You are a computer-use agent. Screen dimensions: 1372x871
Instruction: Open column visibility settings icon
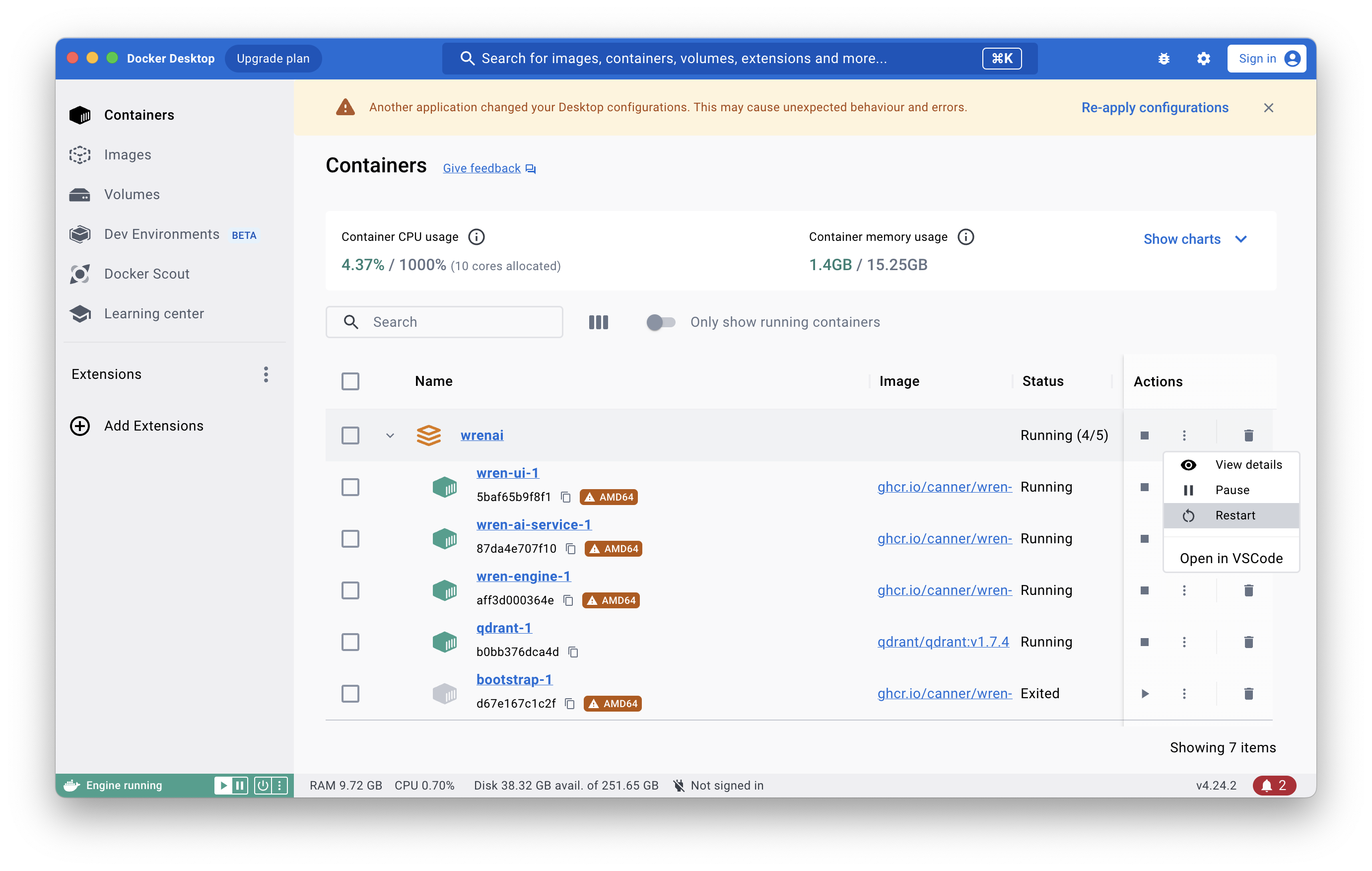point(598,322)
